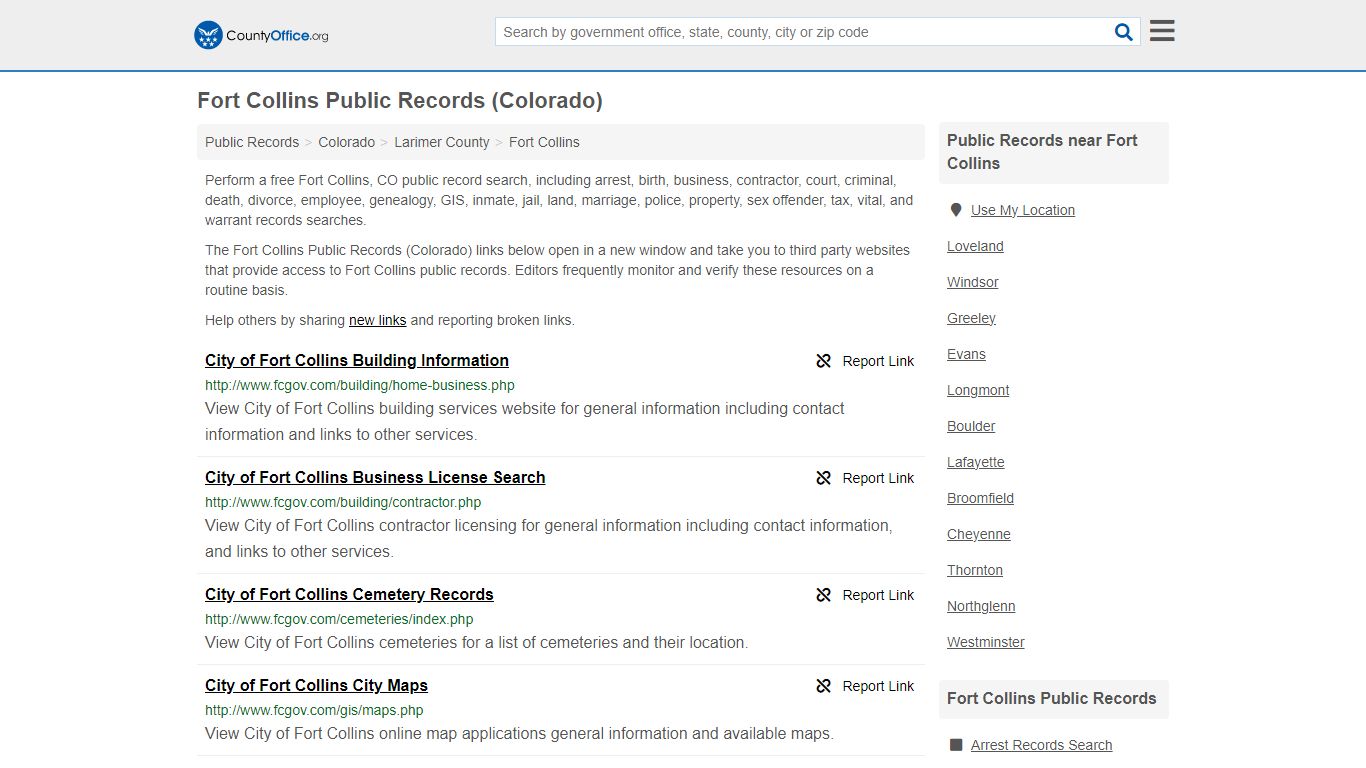Open Greeley public records
Screen dimensions: 1366x768
pos(971,318)
